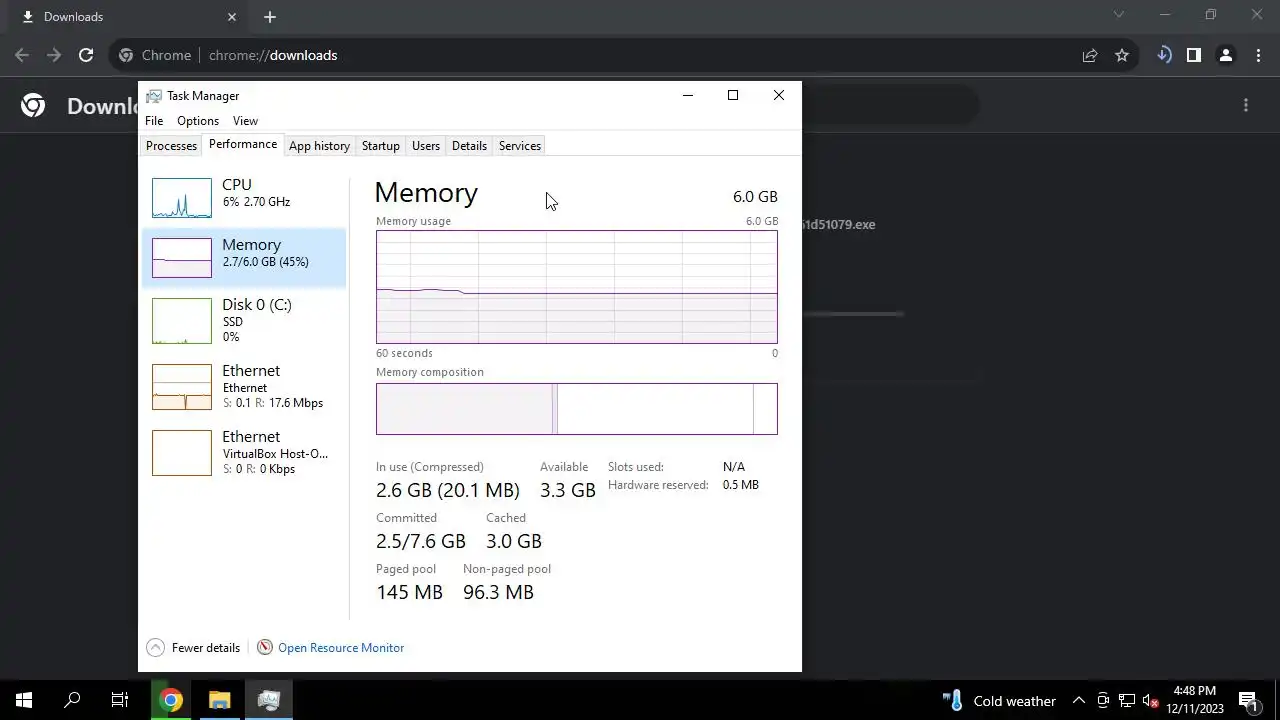Click the Committed 2.5/7.6 GB value
The height and width of the screenshot is (720, 1280).
coord(421,541)
